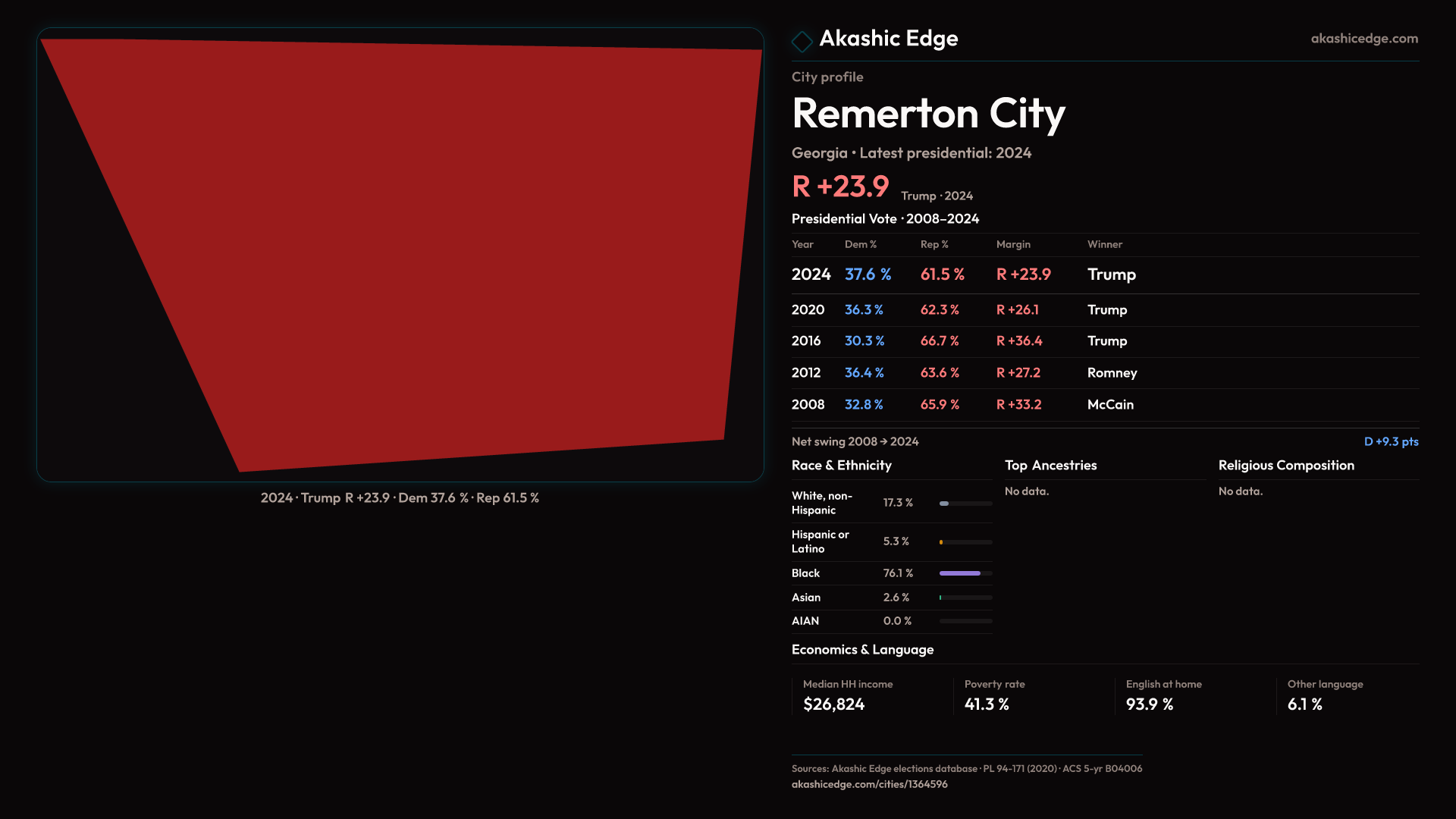
Task: Click the Hispanic or Latino percentage bar
Action: coord(965,542)
